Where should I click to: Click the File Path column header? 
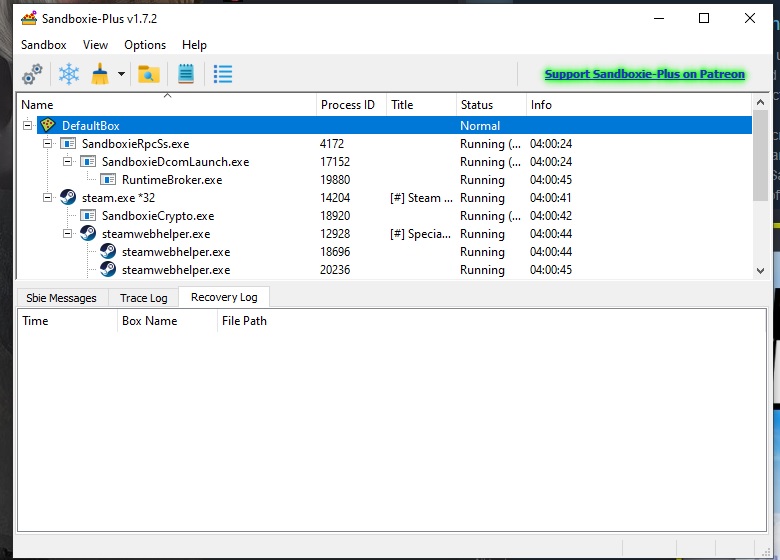pyautogui.click(x=491, y=321)
